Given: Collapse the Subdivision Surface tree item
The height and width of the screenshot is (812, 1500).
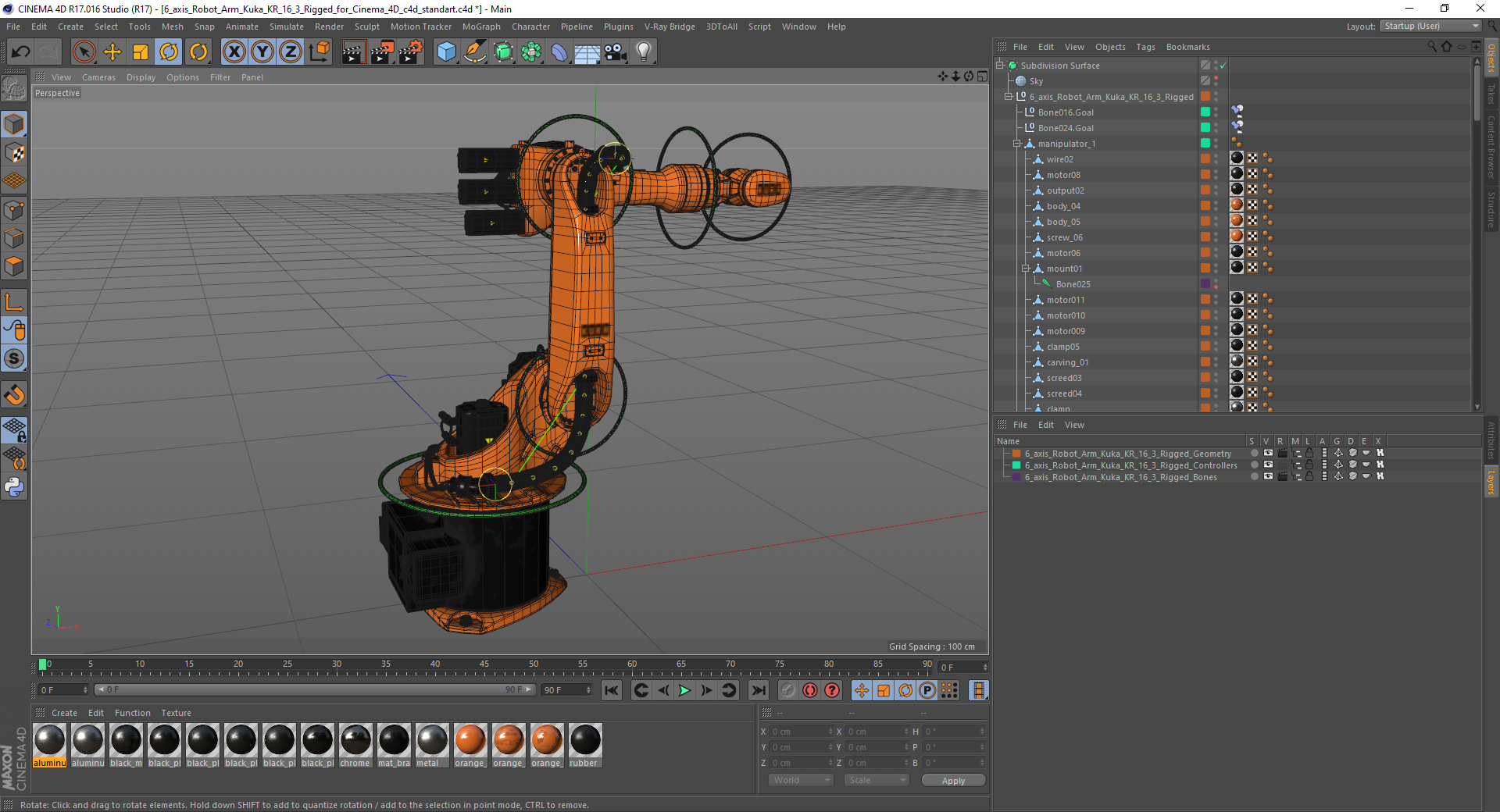Looking at the screenshot, I should click(x=1000, y=66).
